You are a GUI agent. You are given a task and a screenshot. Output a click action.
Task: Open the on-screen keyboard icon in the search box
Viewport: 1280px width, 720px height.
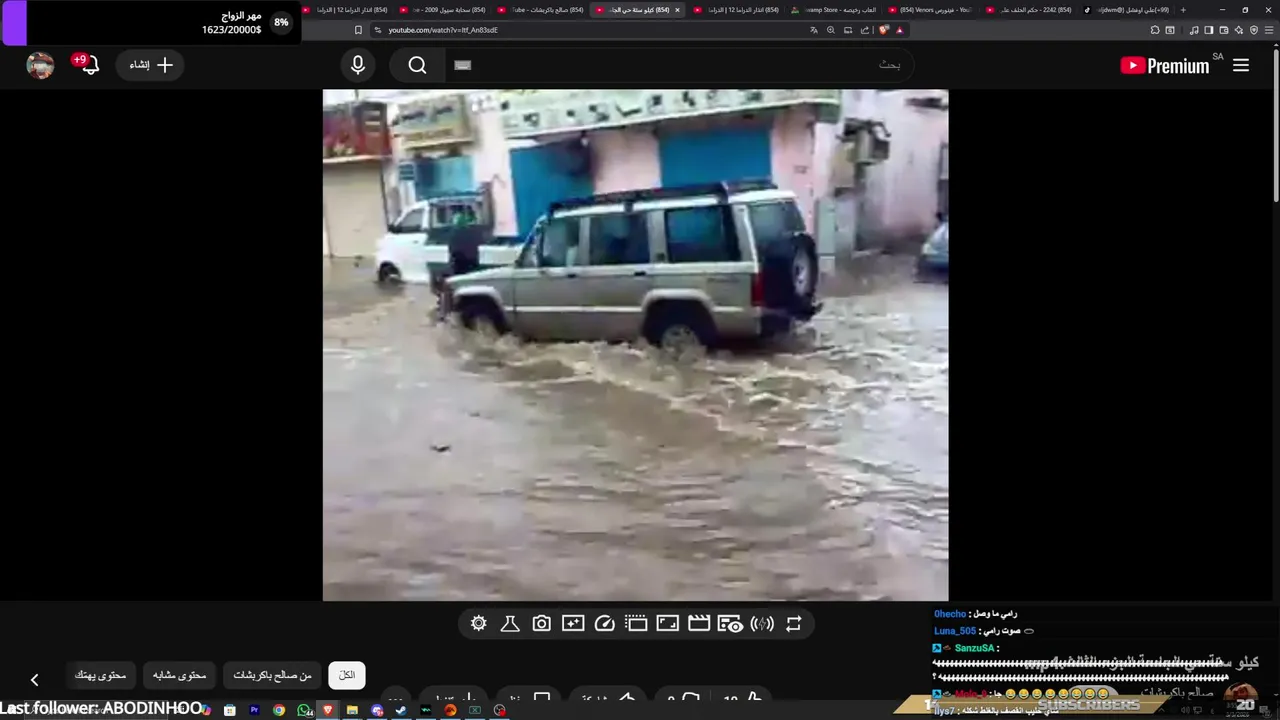462,65
